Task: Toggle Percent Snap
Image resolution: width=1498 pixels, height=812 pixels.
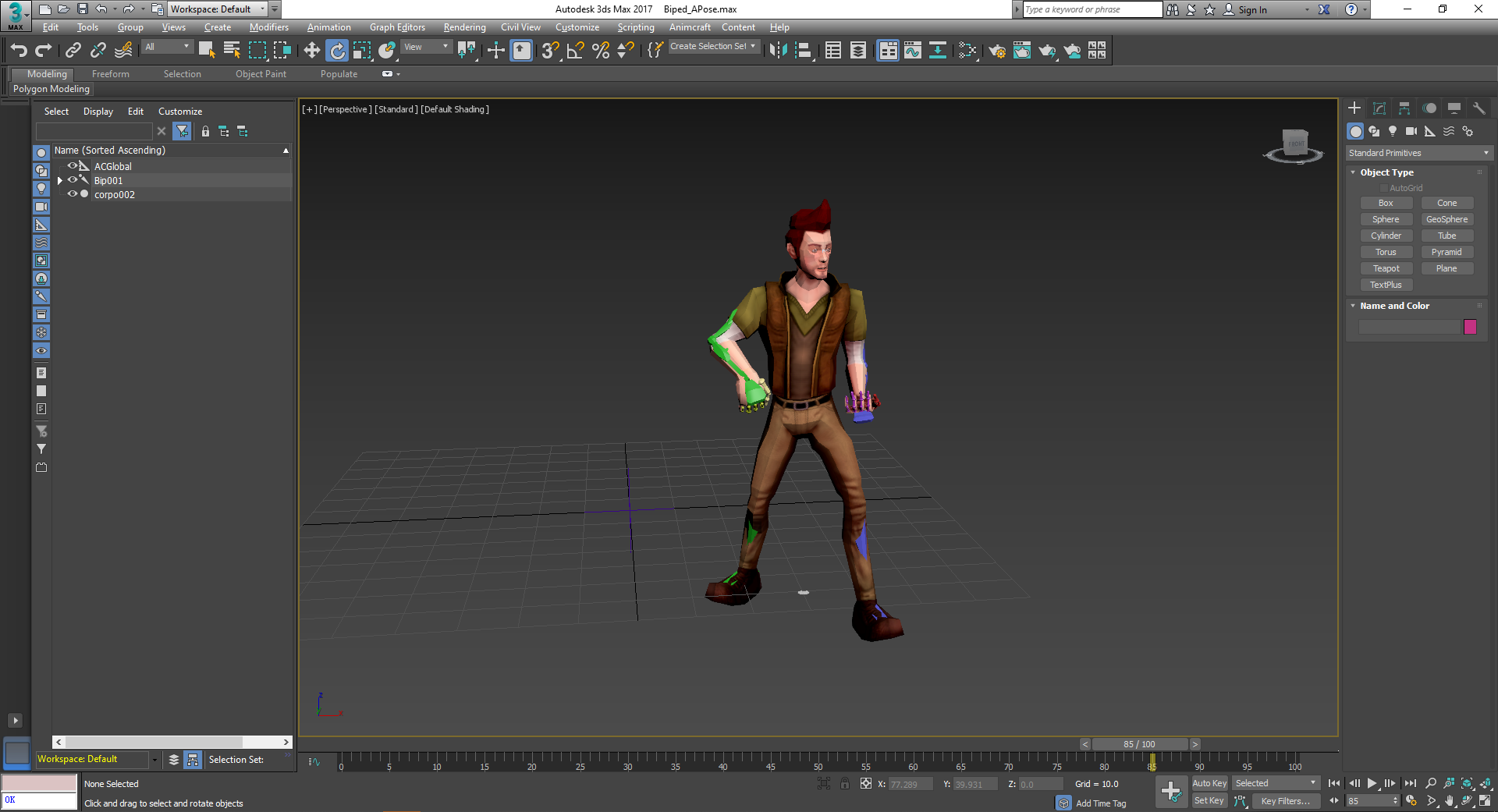Action: [x=601, y=51]
